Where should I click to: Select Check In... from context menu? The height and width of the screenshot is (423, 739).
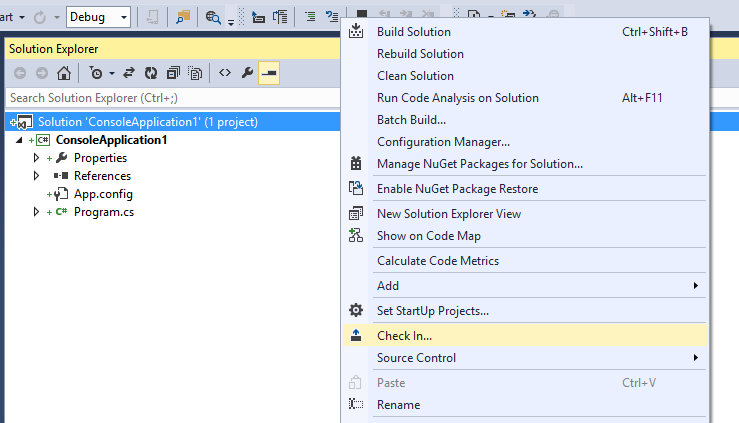(x=404, y=335)
